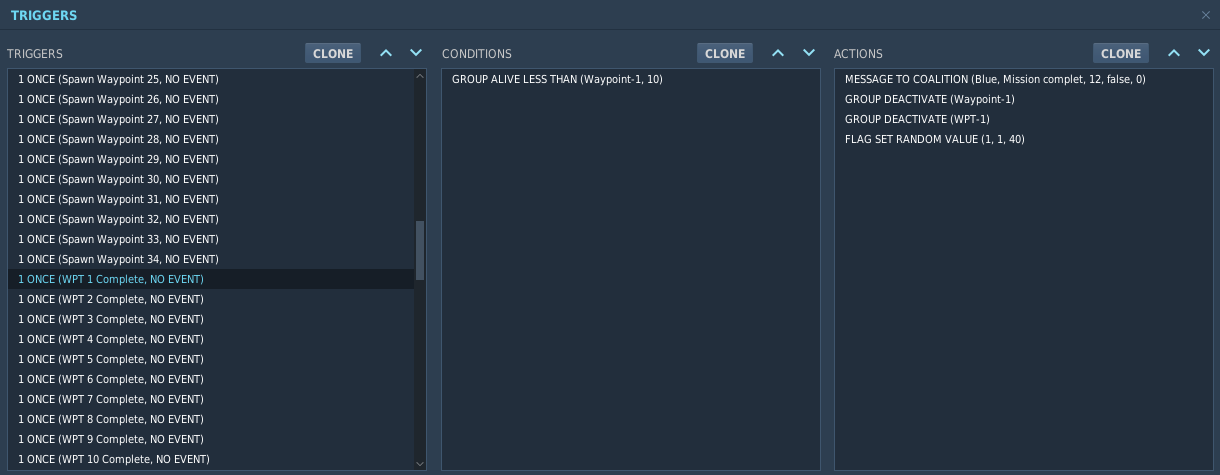Clone the selected trigger

[x=333, y=53]
